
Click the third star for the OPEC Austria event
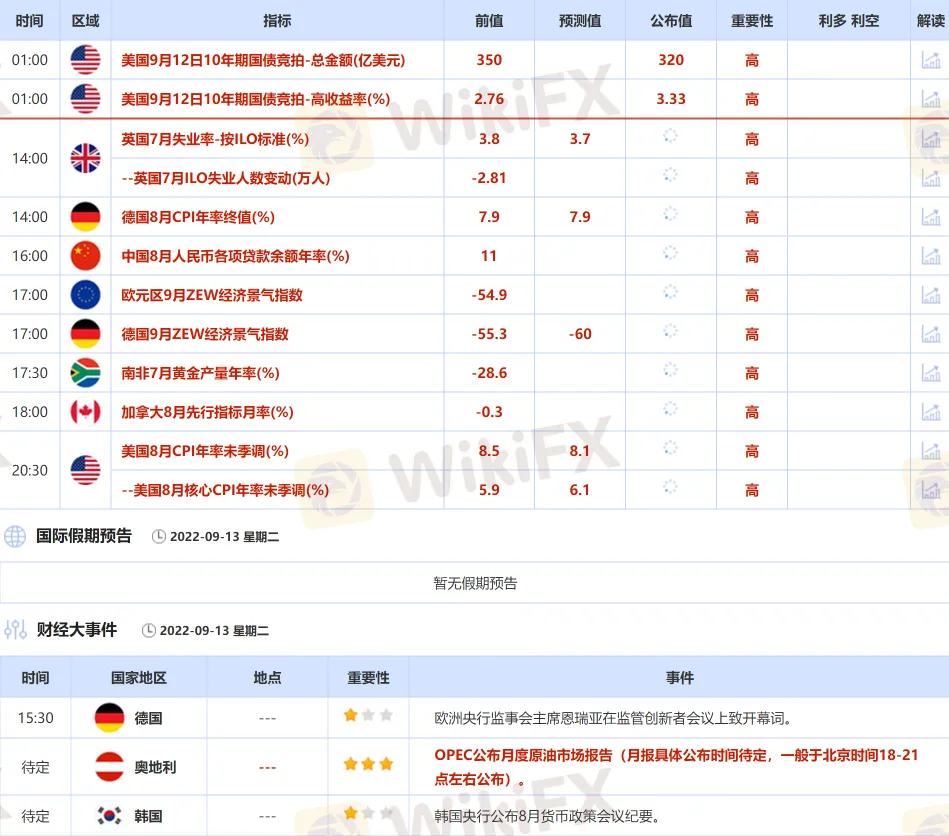[387, 764]
